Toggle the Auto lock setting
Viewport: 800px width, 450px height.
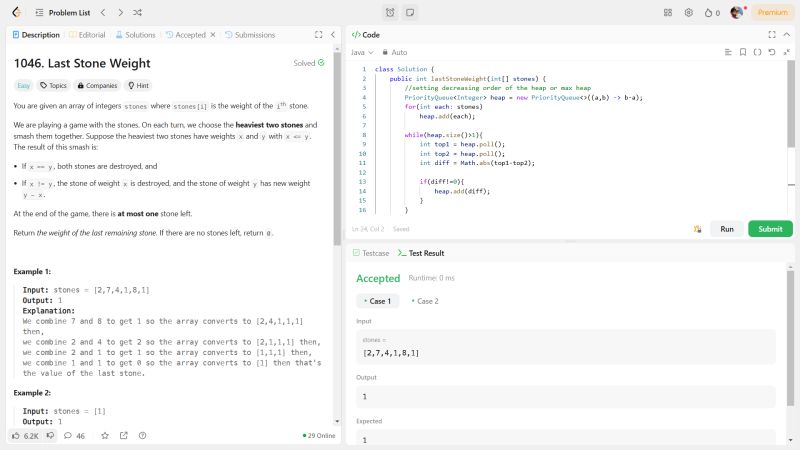point(394,52)
